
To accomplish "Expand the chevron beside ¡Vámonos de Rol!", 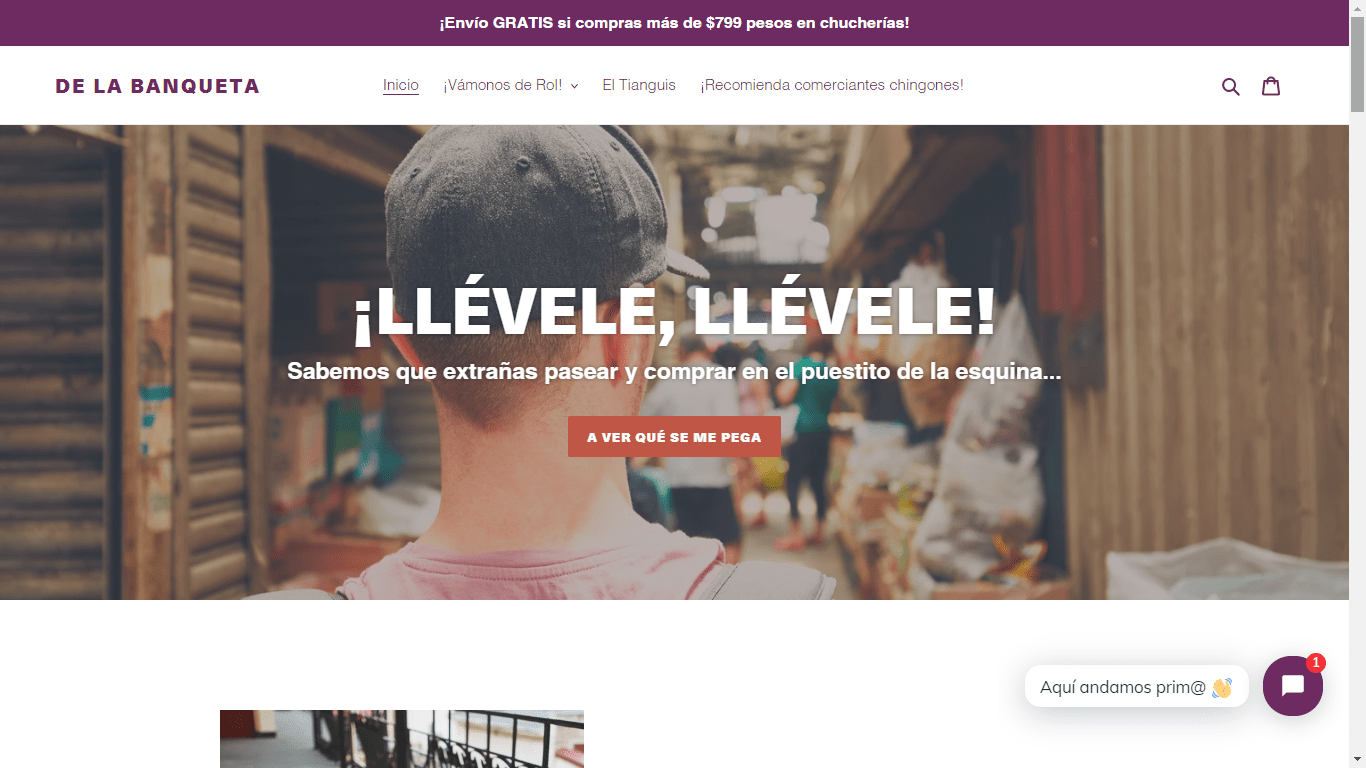I will [x=575, y=86].
